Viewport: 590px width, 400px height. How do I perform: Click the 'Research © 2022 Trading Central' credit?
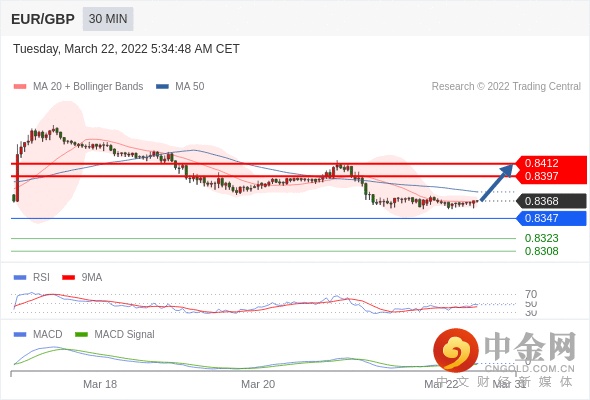click(x=506, y=87)
